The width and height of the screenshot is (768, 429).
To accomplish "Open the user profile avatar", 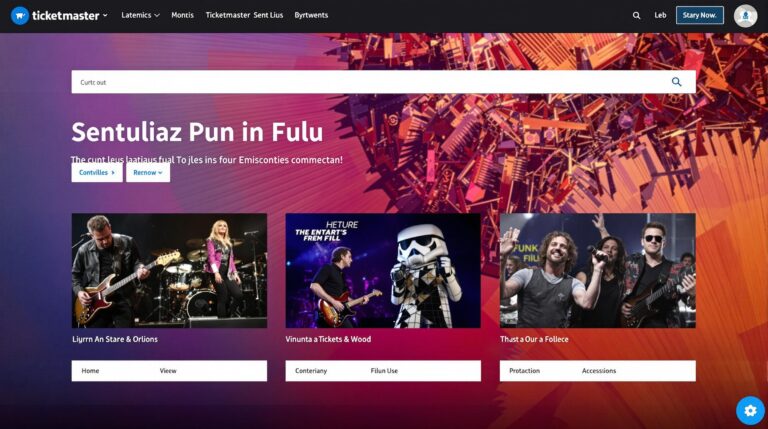I will tap(745, 16).
